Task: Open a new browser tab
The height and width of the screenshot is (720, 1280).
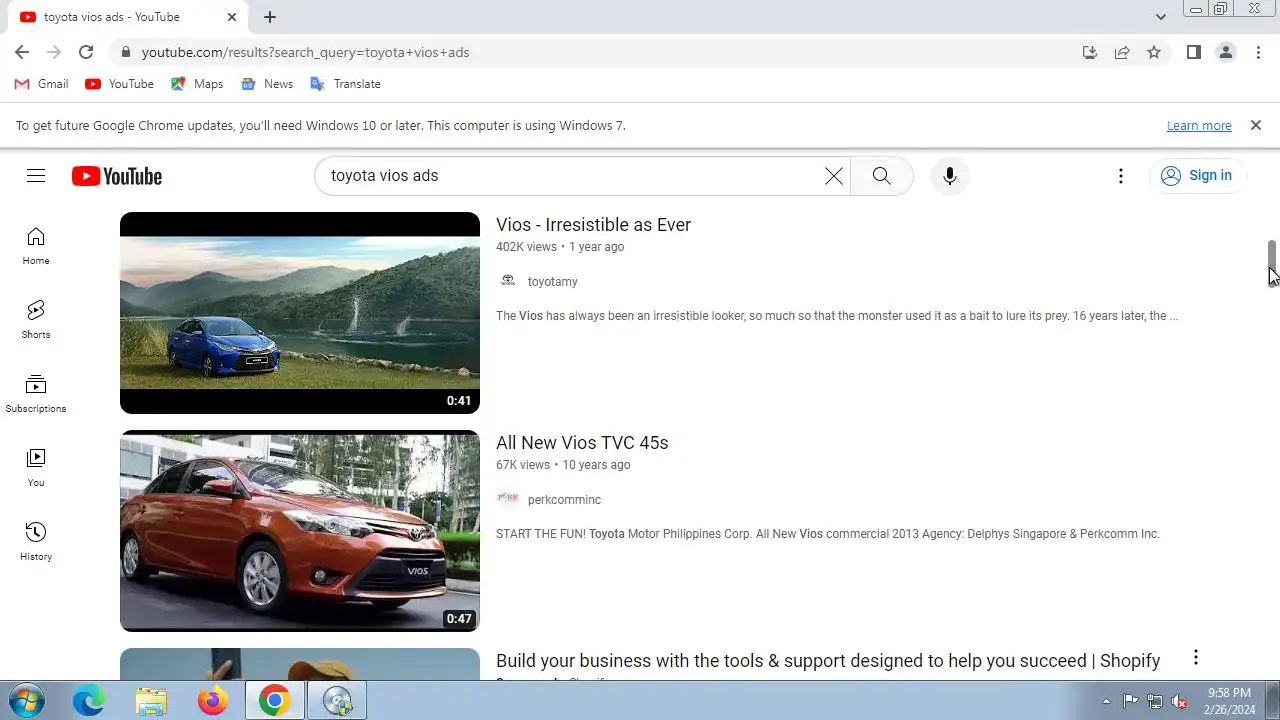Action: [x=270, y=17]
